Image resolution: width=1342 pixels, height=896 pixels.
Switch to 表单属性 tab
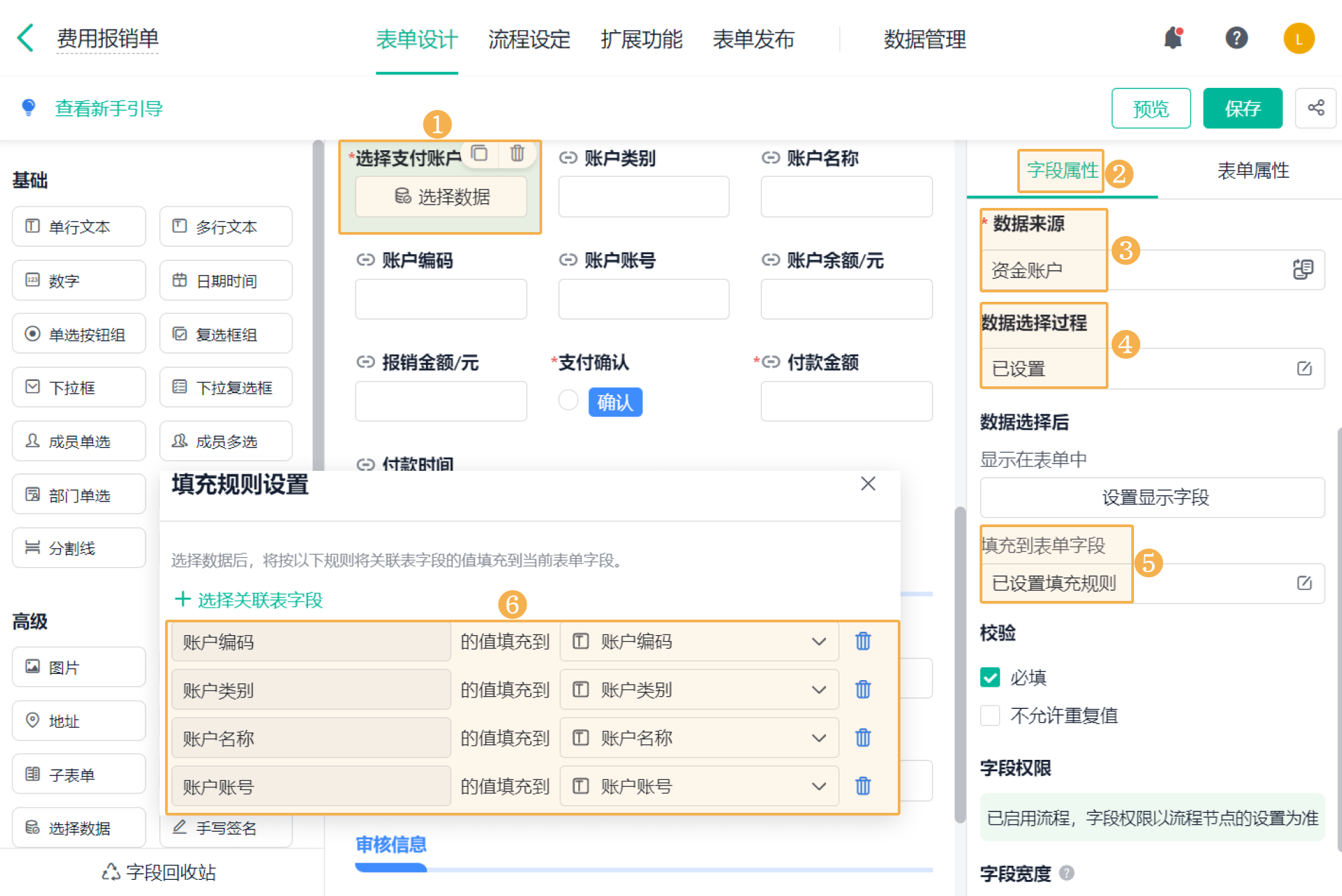tap(1253, 170)
